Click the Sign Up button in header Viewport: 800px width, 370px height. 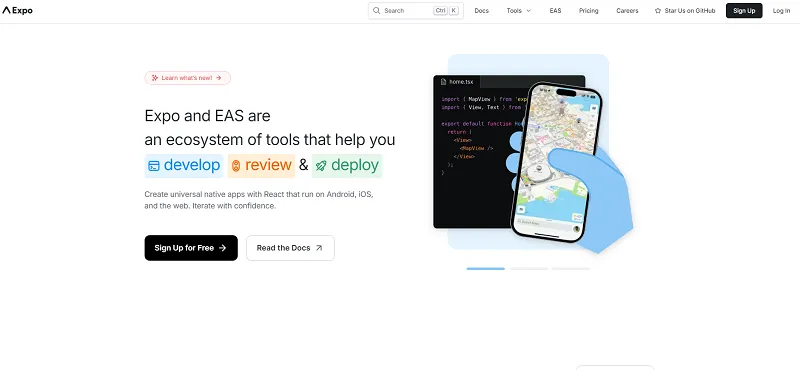(x=744, y=11)
